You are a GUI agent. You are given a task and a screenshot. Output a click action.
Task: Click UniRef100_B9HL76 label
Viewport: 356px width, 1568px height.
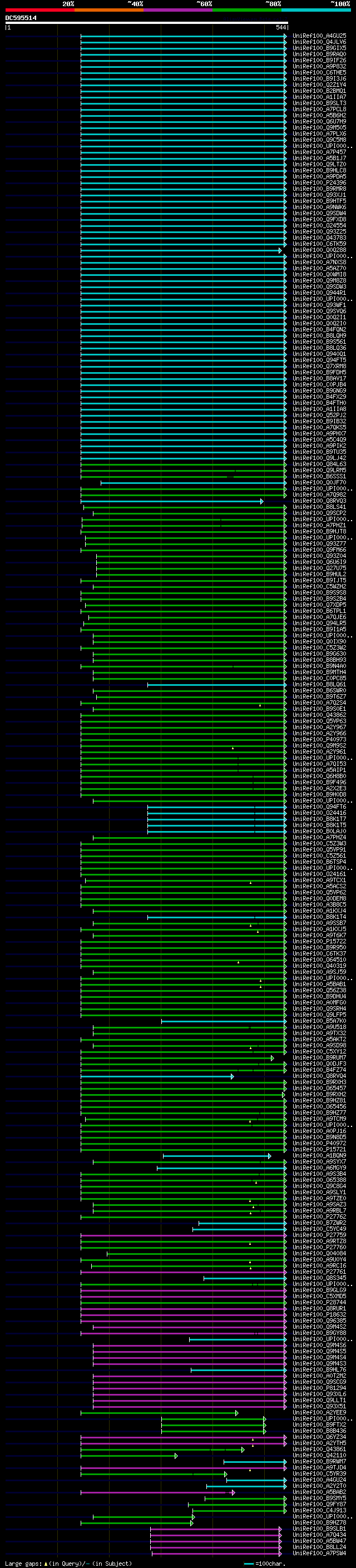coord(319,1369)
